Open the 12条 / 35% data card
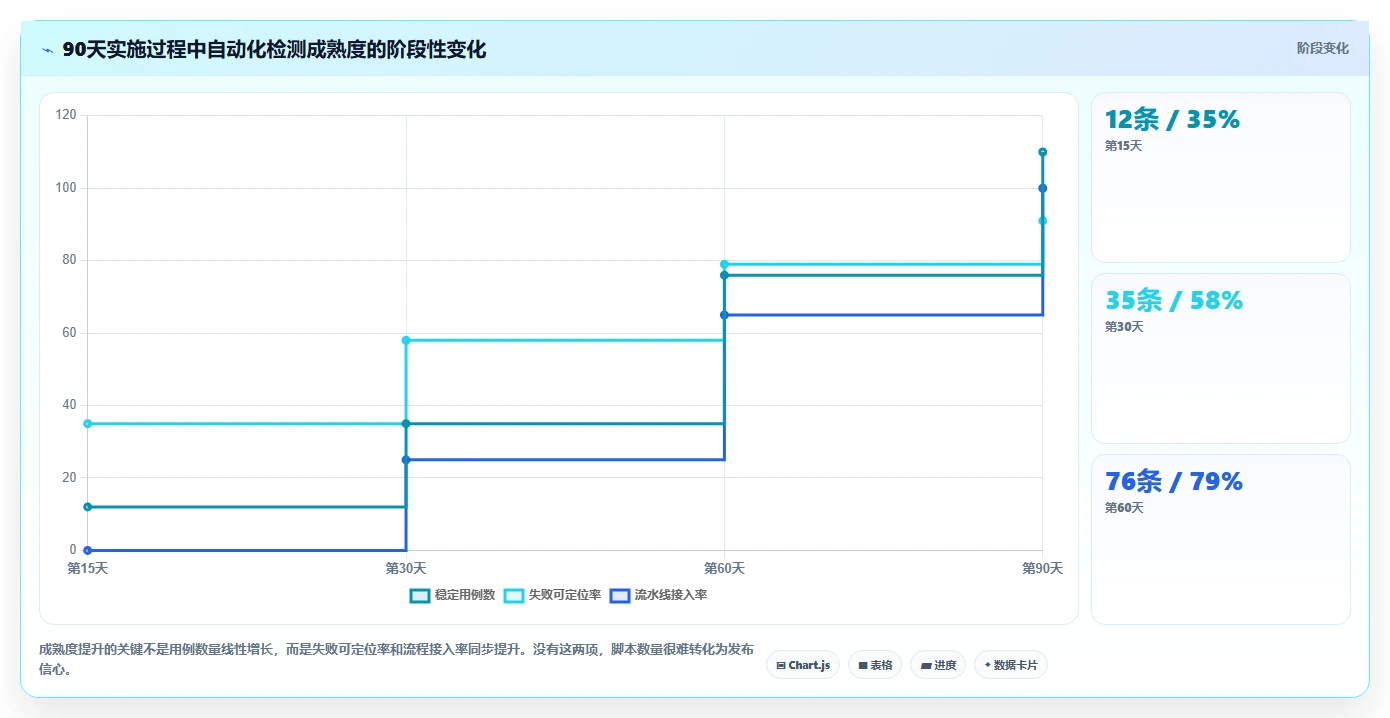This screenshot has width=1390, height=718. point(1220,177)
